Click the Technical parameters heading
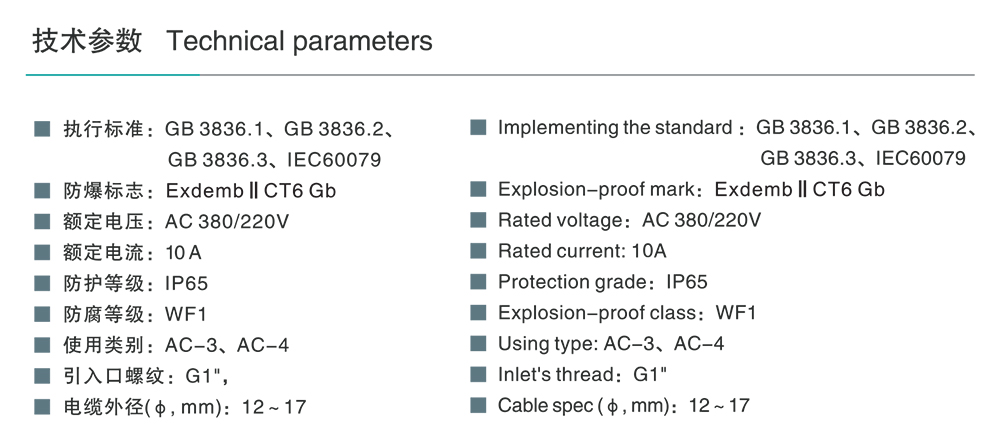 [299, 41]
